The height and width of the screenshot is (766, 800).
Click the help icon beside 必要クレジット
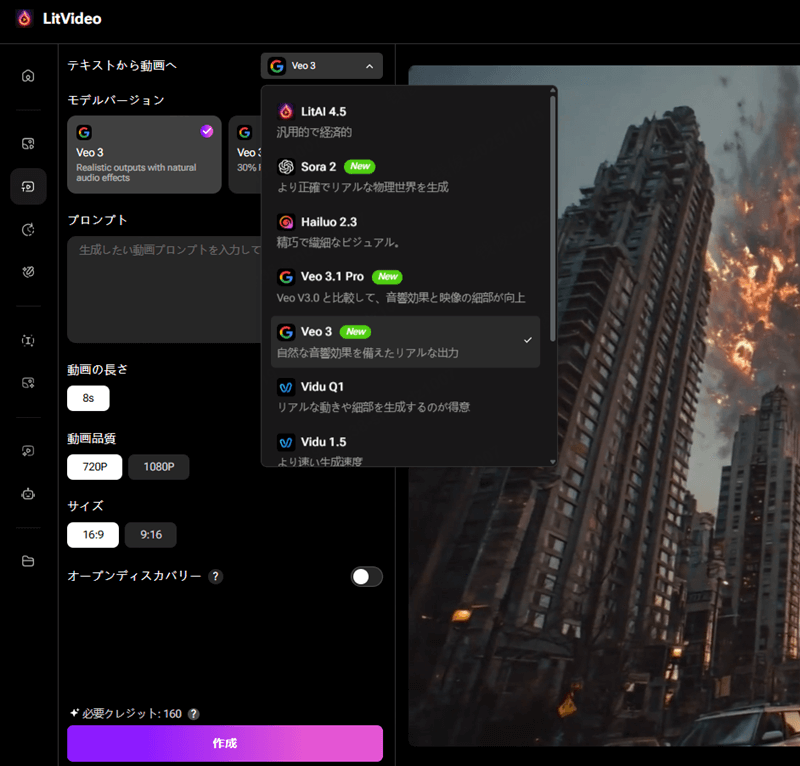click(x=194, y=714)
